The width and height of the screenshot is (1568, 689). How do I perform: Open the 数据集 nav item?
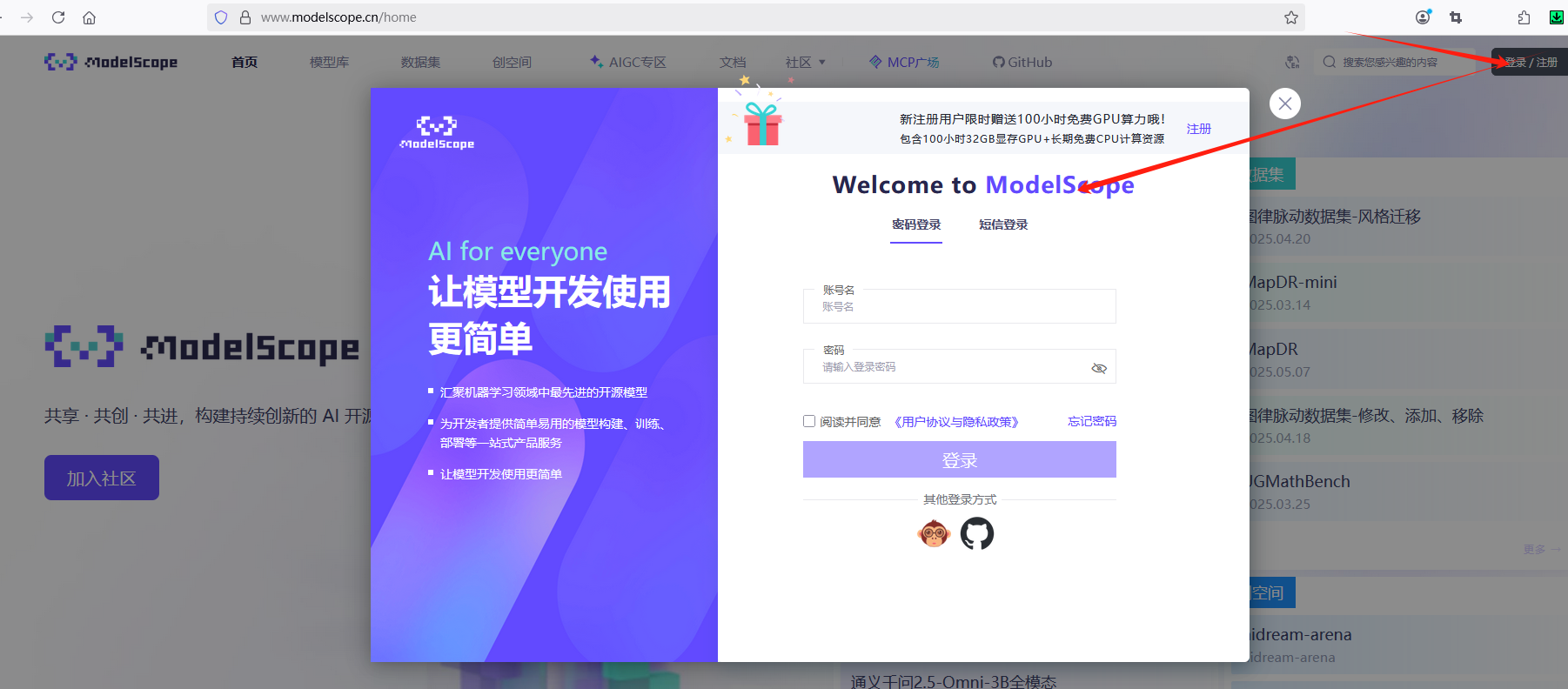pyautogui.click(x=420, y=63)
